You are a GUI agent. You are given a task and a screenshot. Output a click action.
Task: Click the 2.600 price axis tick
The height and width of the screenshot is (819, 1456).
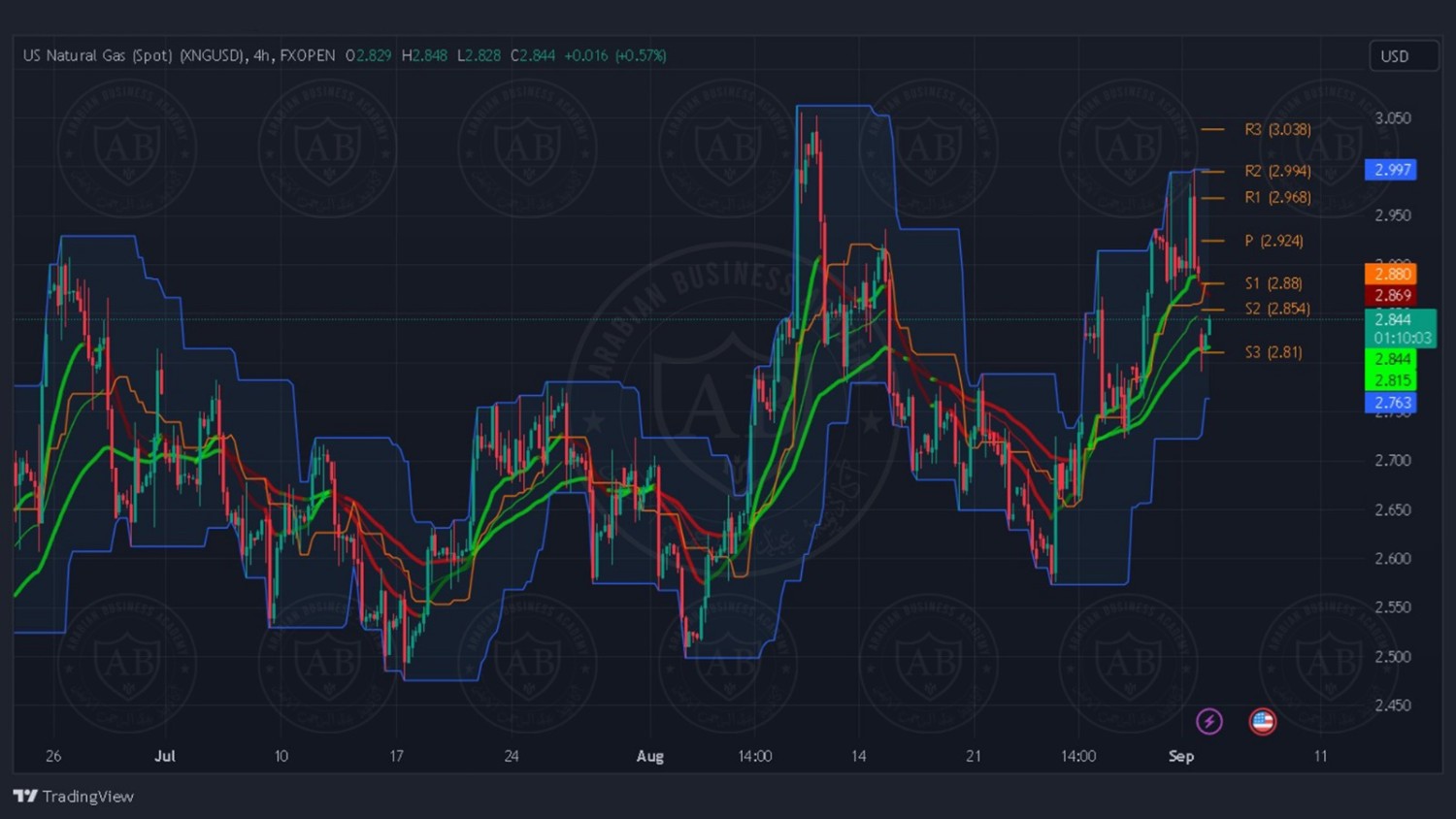1393,558
